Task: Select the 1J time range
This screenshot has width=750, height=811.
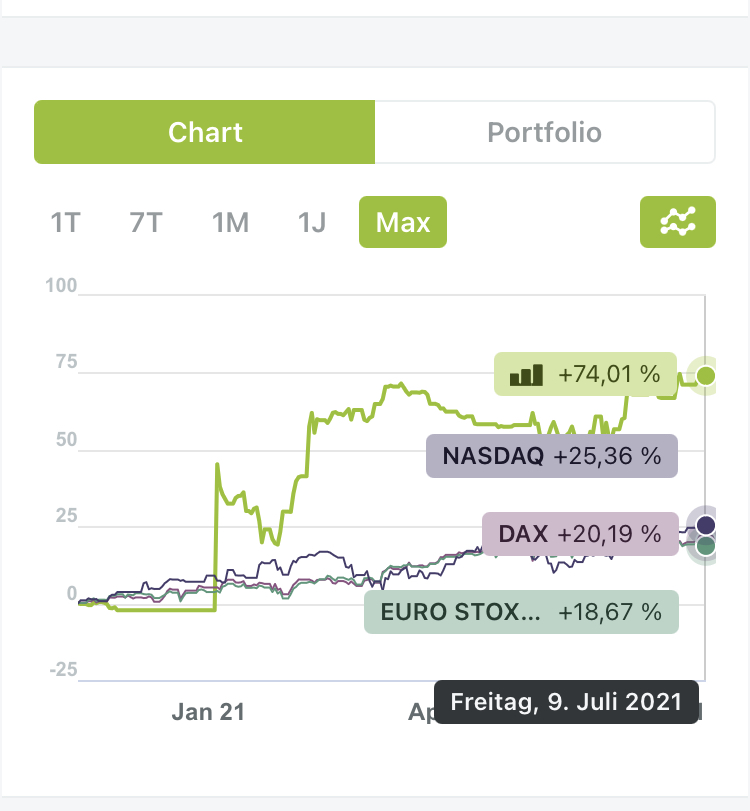Action: tap(312, 222)
